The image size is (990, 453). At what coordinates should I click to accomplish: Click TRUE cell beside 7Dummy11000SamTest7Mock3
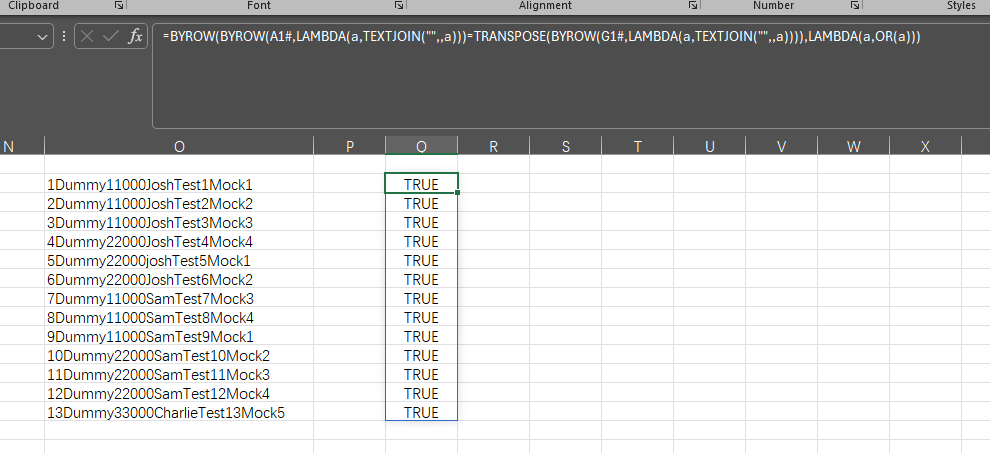(421, 298)
